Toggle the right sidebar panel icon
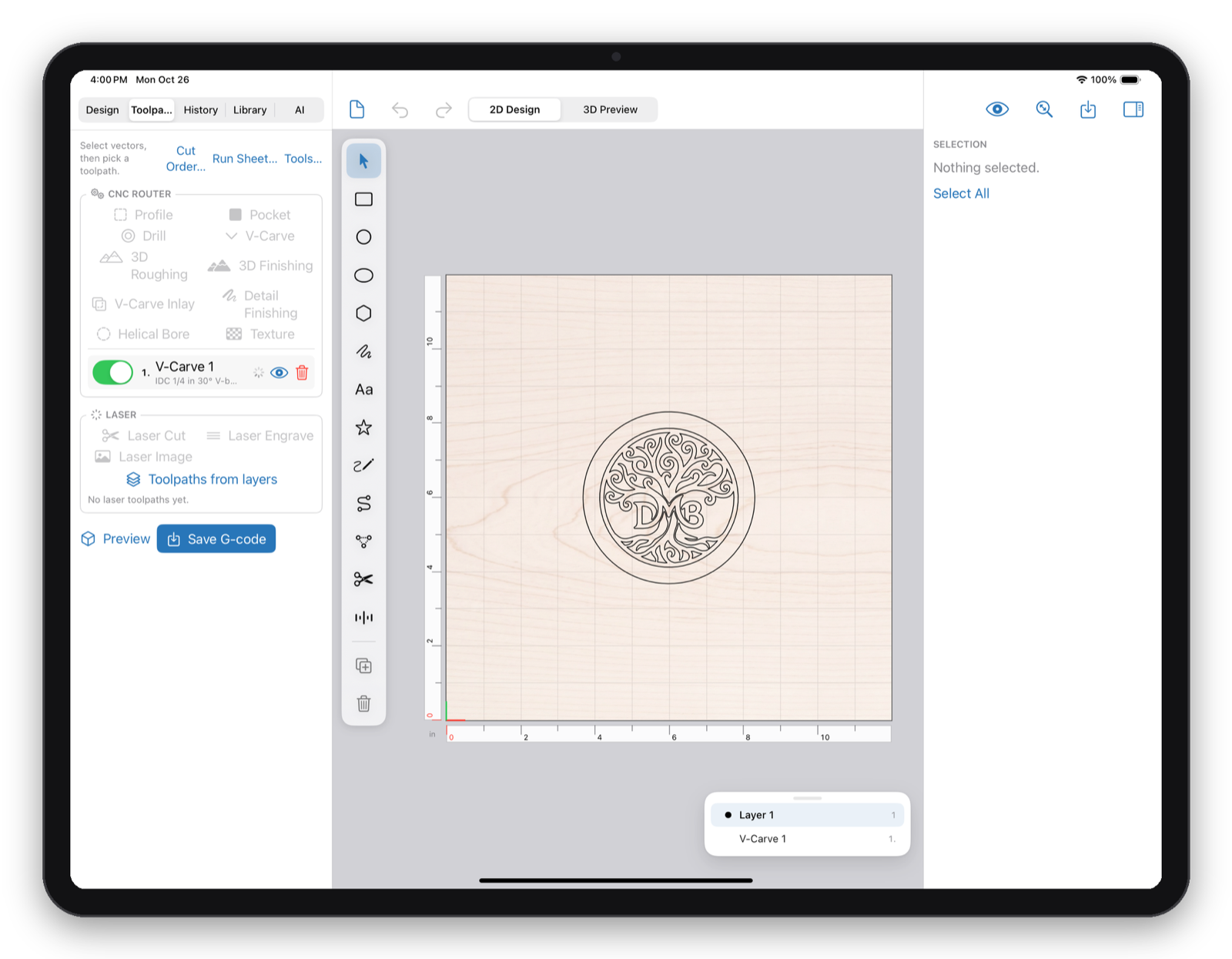Viewport: 1232px width, 959px height. [1133, 109]
